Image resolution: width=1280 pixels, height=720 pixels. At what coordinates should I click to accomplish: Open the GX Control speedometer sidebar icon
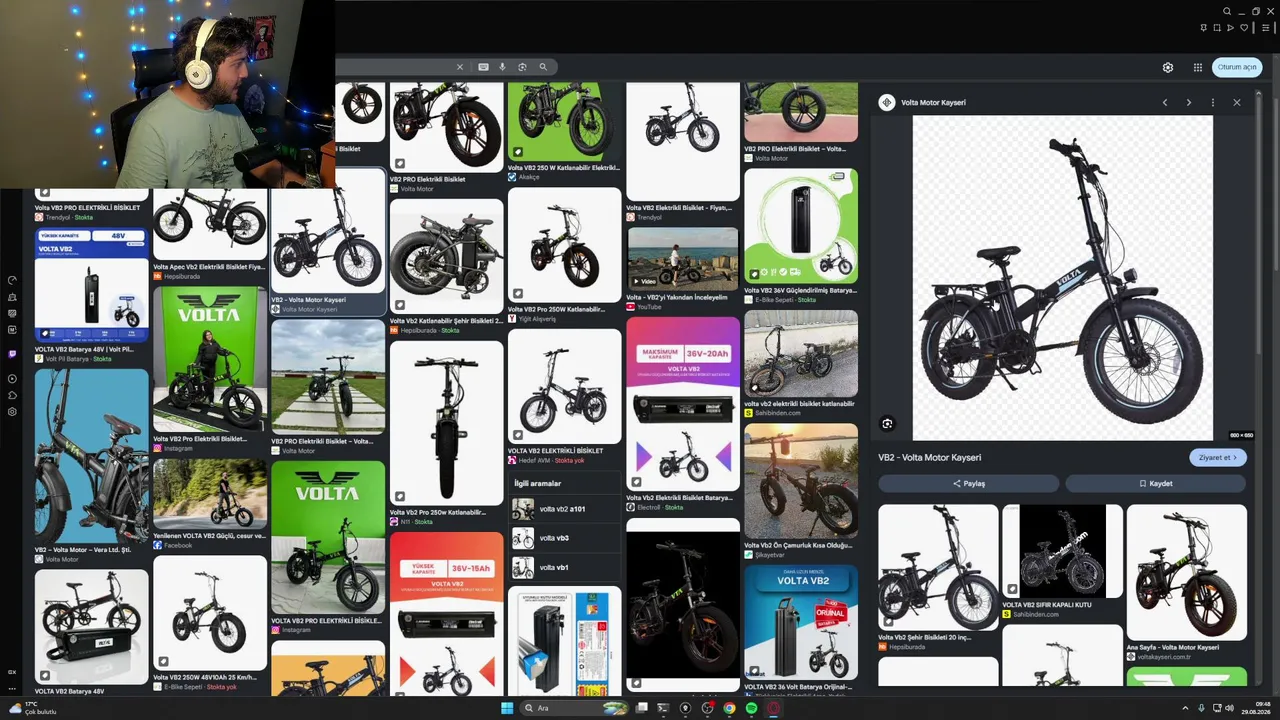pos(12,280)
